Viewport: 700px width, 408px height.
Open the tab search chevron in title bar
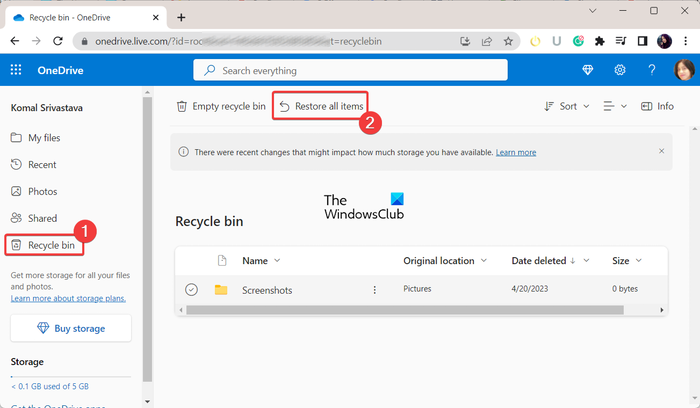[x=592, y=11]
